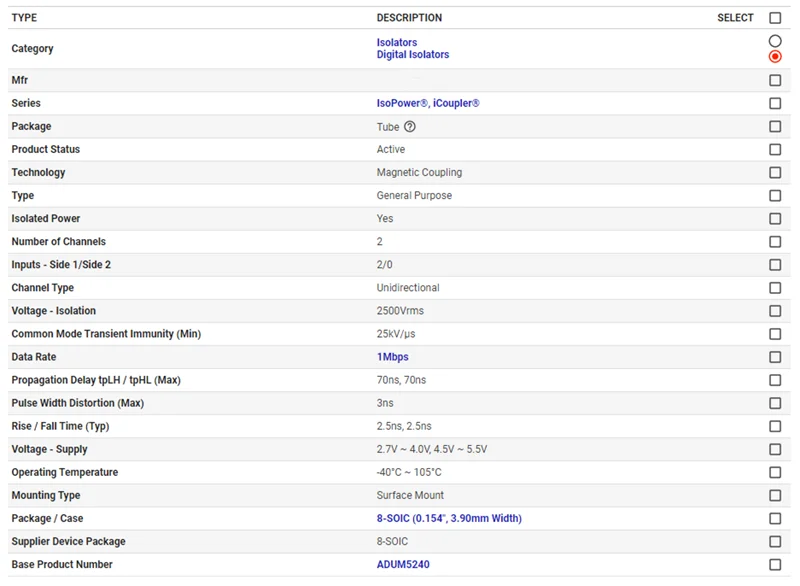Select the Isolators category radio button
The height and width of the screenshot is (586, 800).
[774, 41]
